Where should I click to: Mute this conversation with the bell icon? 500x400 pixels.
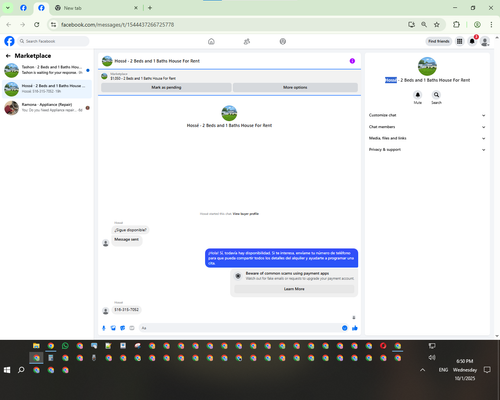tap(418, 95)
